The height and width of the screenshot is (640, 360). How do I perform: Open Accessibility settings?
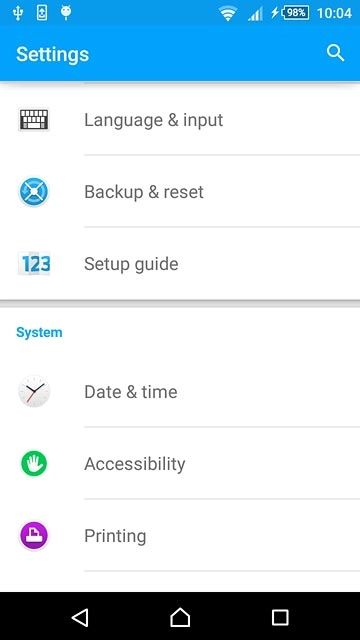180,464
